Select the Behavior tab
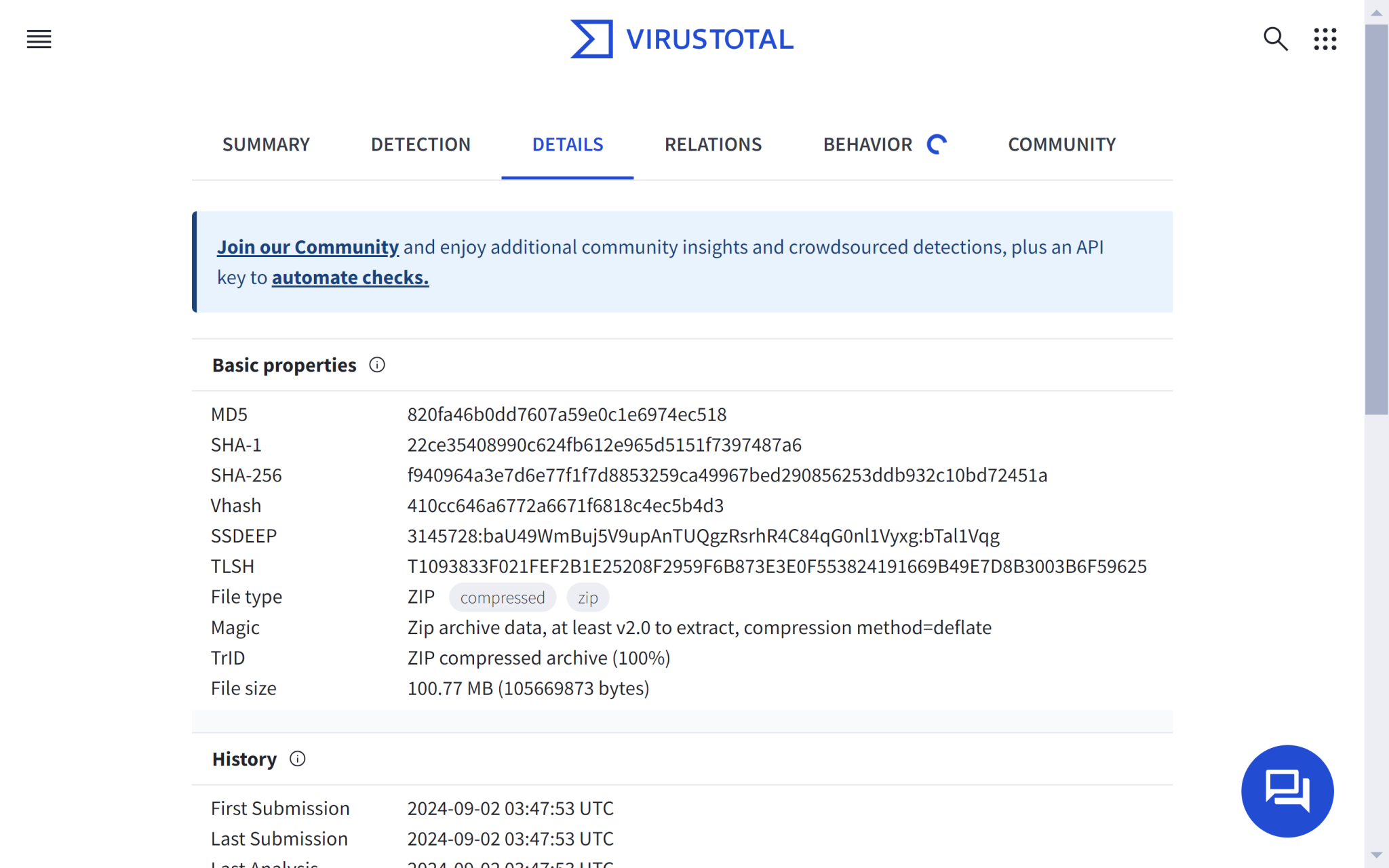This screenshot has width=1389, height=868. coord(869,144)
